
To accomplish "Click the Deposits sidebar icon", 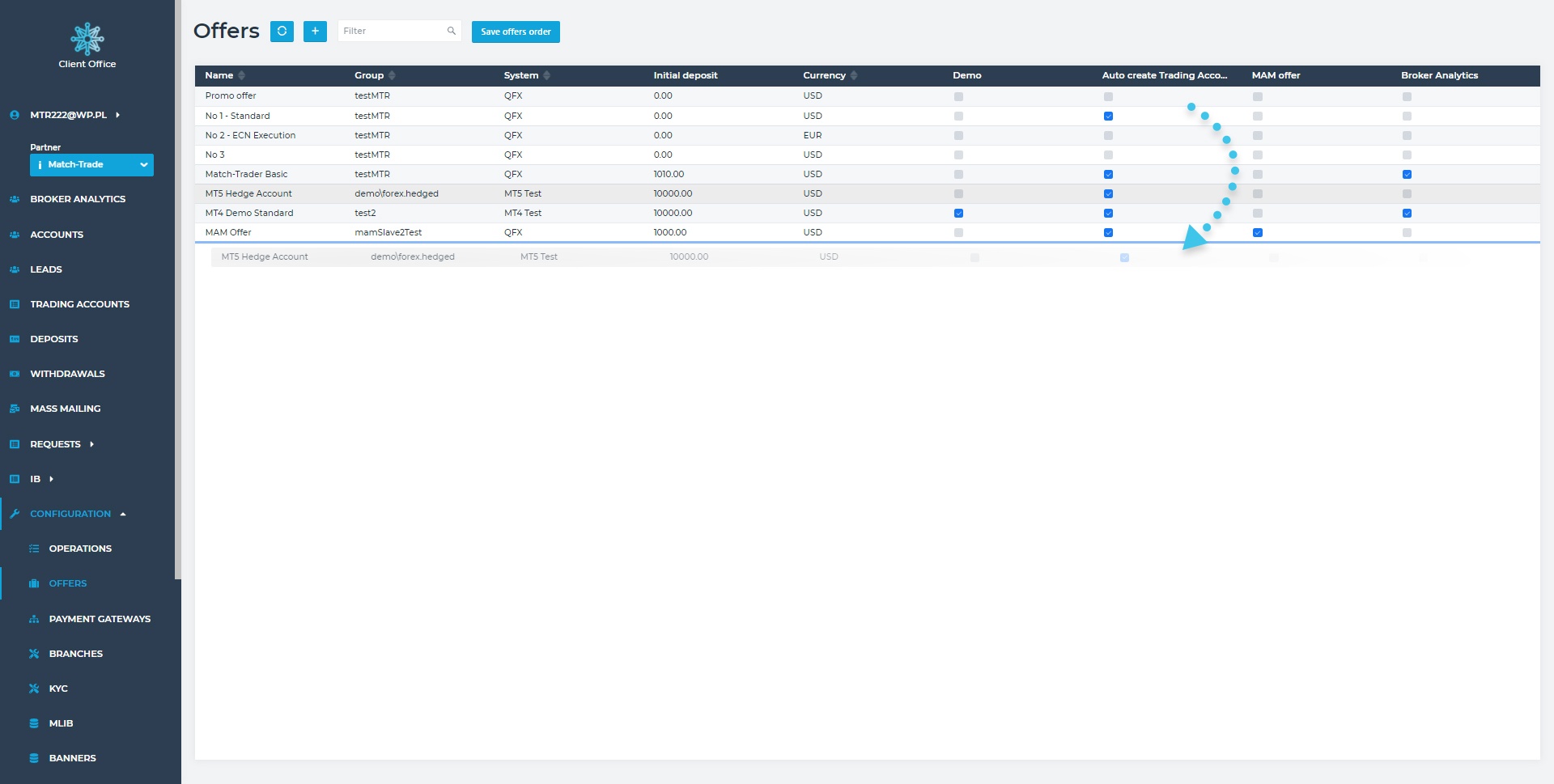I will pos(15,339).
